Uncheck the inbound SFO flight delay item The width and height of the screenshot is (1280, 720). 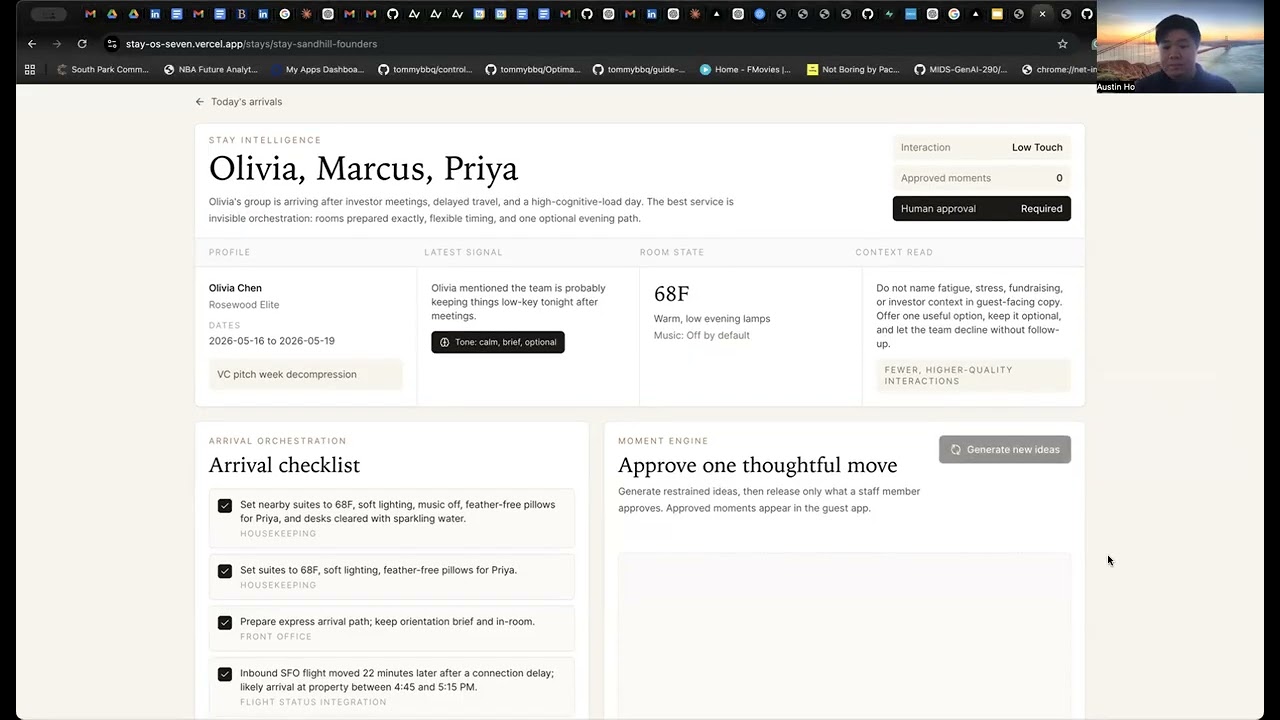225,674
